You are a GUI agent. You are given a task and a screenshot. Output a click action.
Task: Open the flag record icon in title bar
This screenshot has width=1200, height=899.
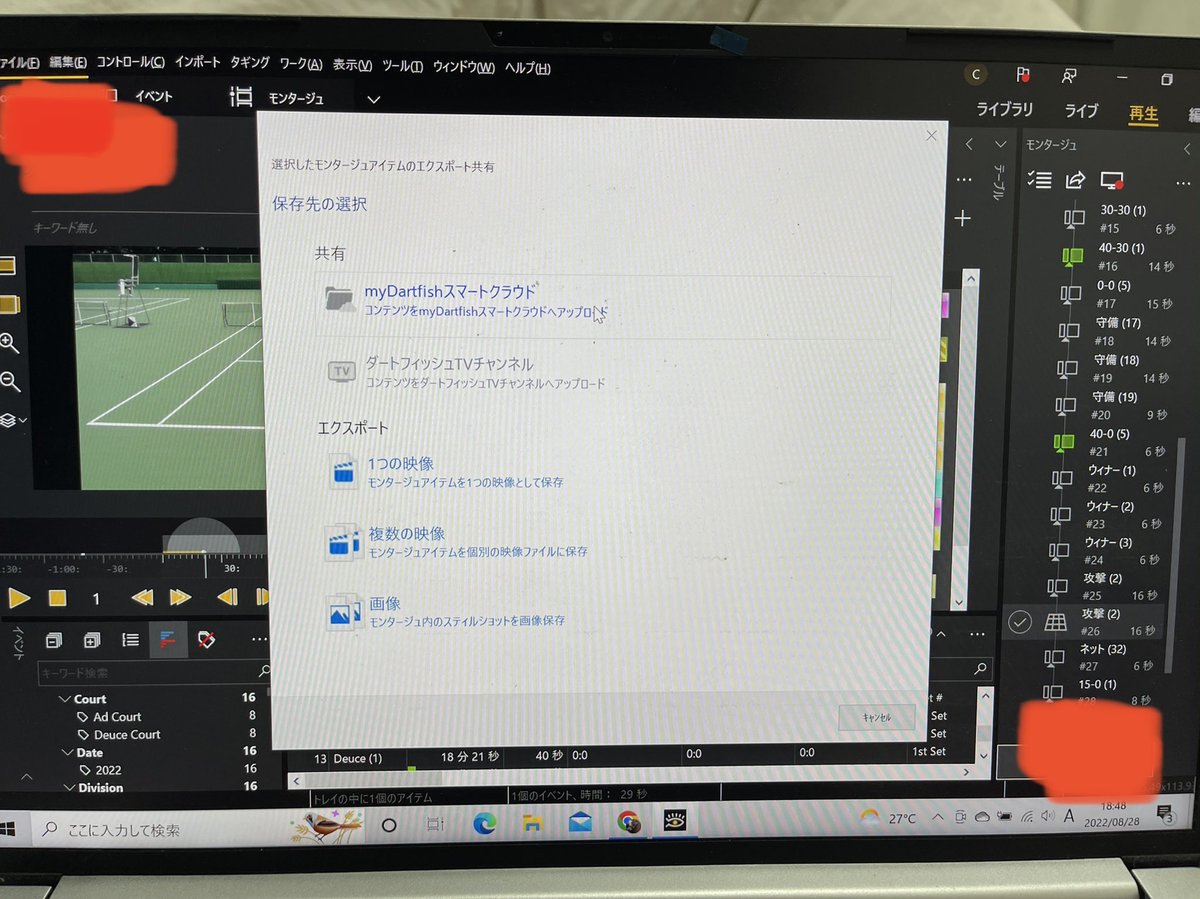click(1023, 75)
